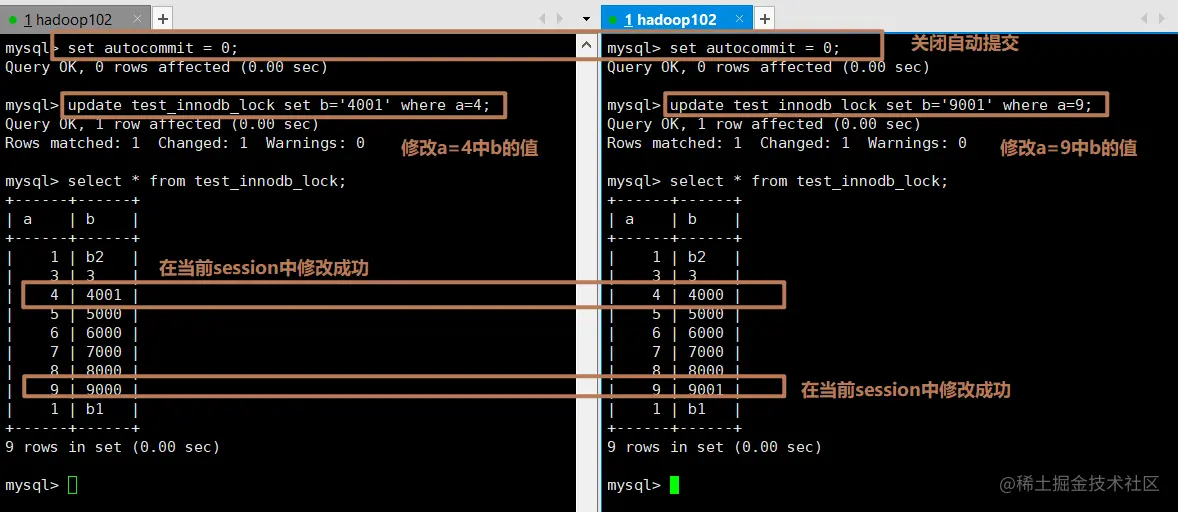Screen dimensions: 1178x512
Task: Click the select query in the left terminal
Action: click(207, 181)
